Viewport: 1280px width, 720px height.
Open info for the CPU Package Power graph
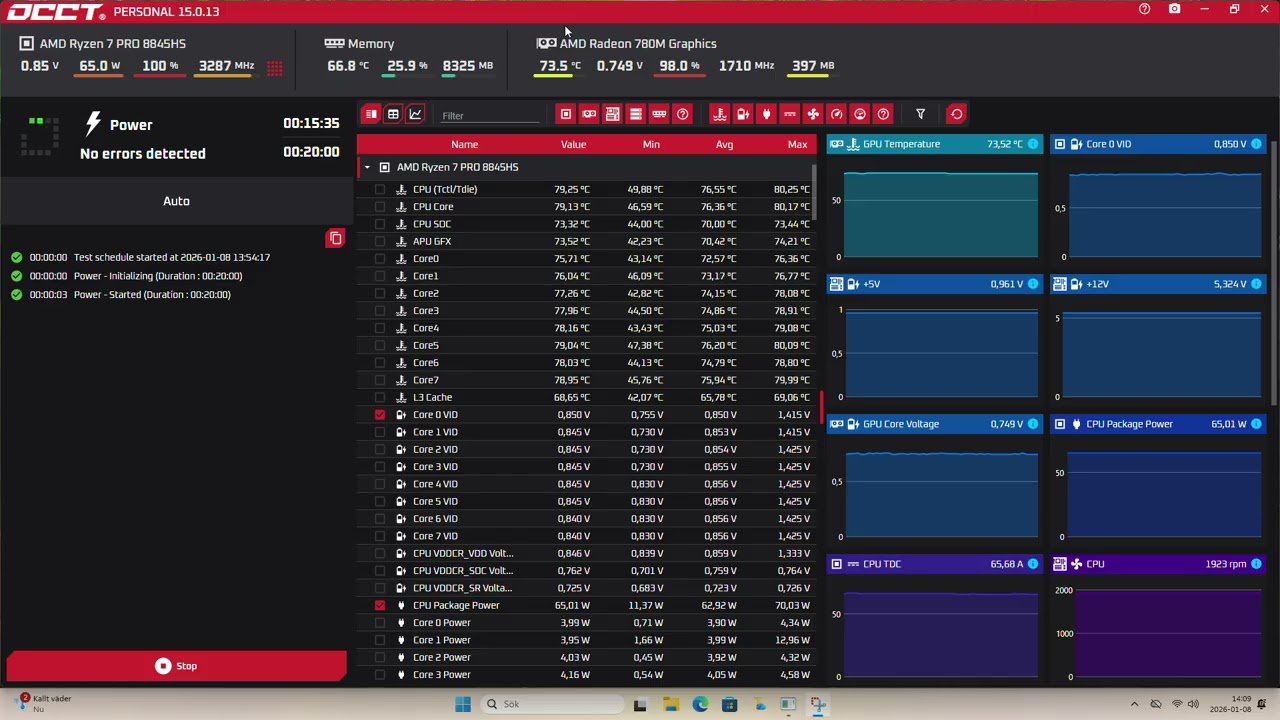pyautogui.click(x=1256, y=424)
